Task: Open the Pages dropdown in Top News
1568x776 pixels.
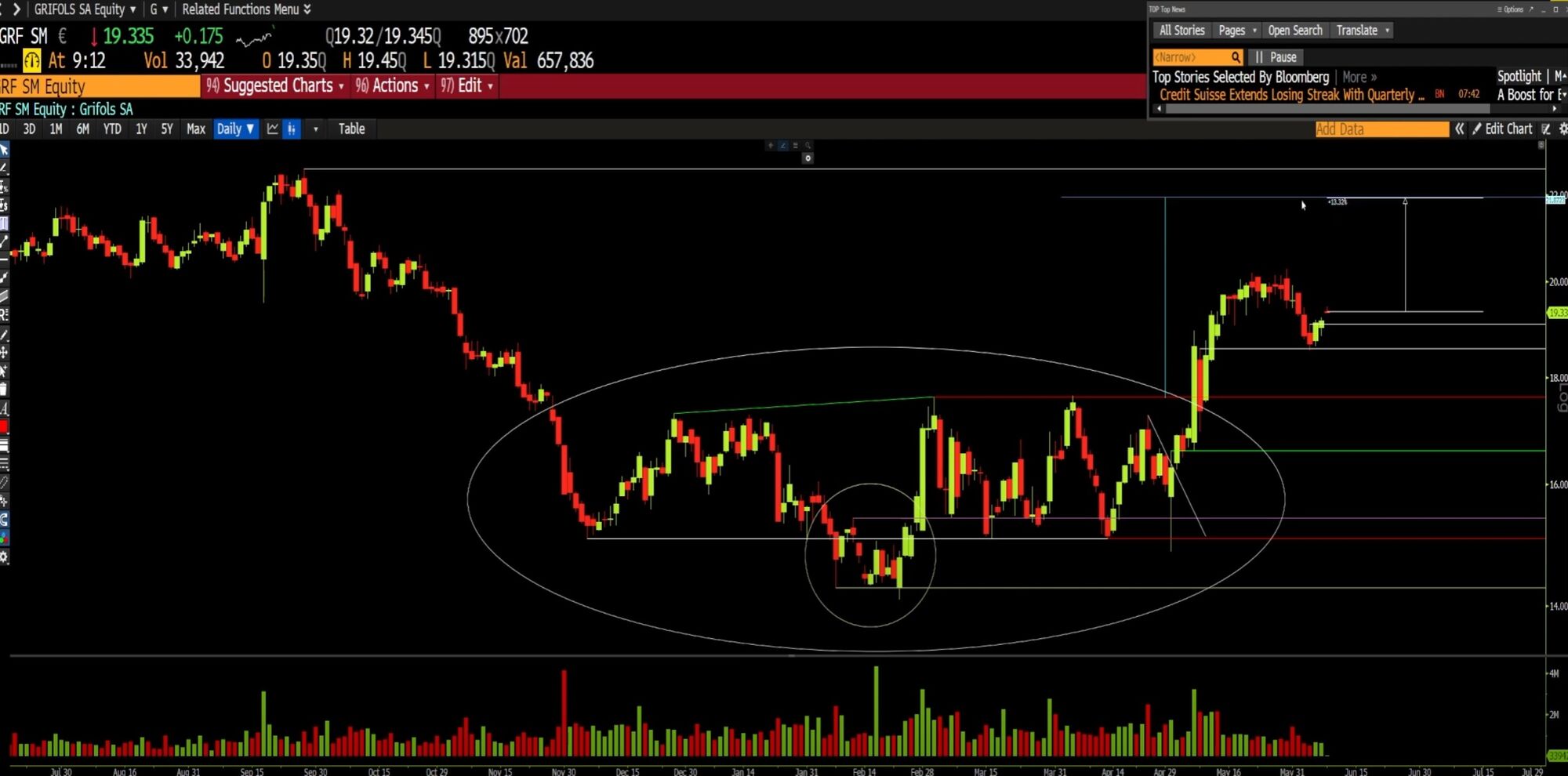Action: (1237, 31)
